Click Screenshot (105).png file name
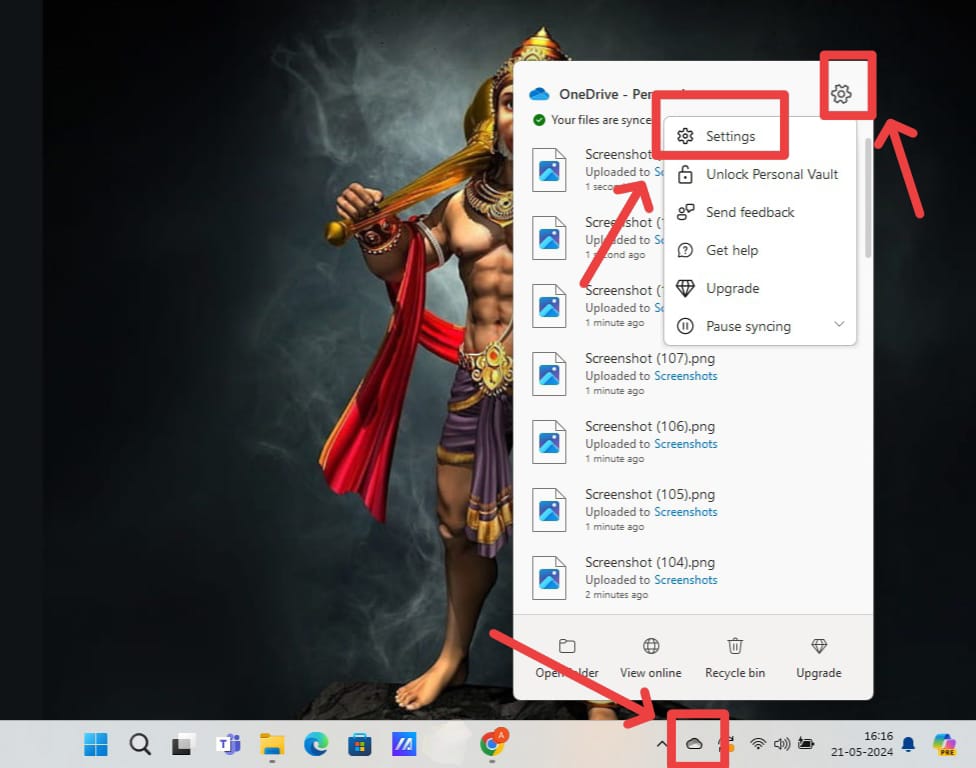Image resolution: width=976 pixels, height=768 pixels. pyautogui.click(x=650, y=494)
